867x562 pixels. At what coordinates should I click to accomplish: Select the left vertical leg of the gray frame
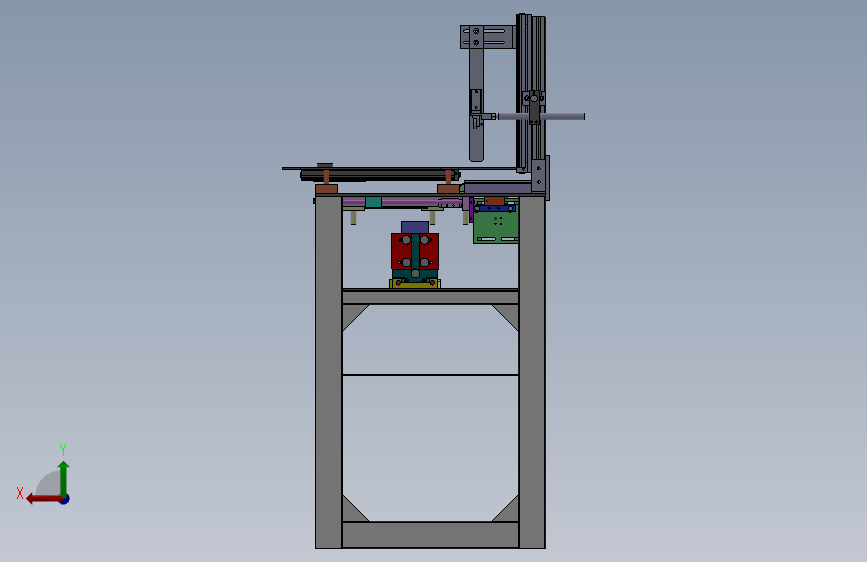(329, 372)
